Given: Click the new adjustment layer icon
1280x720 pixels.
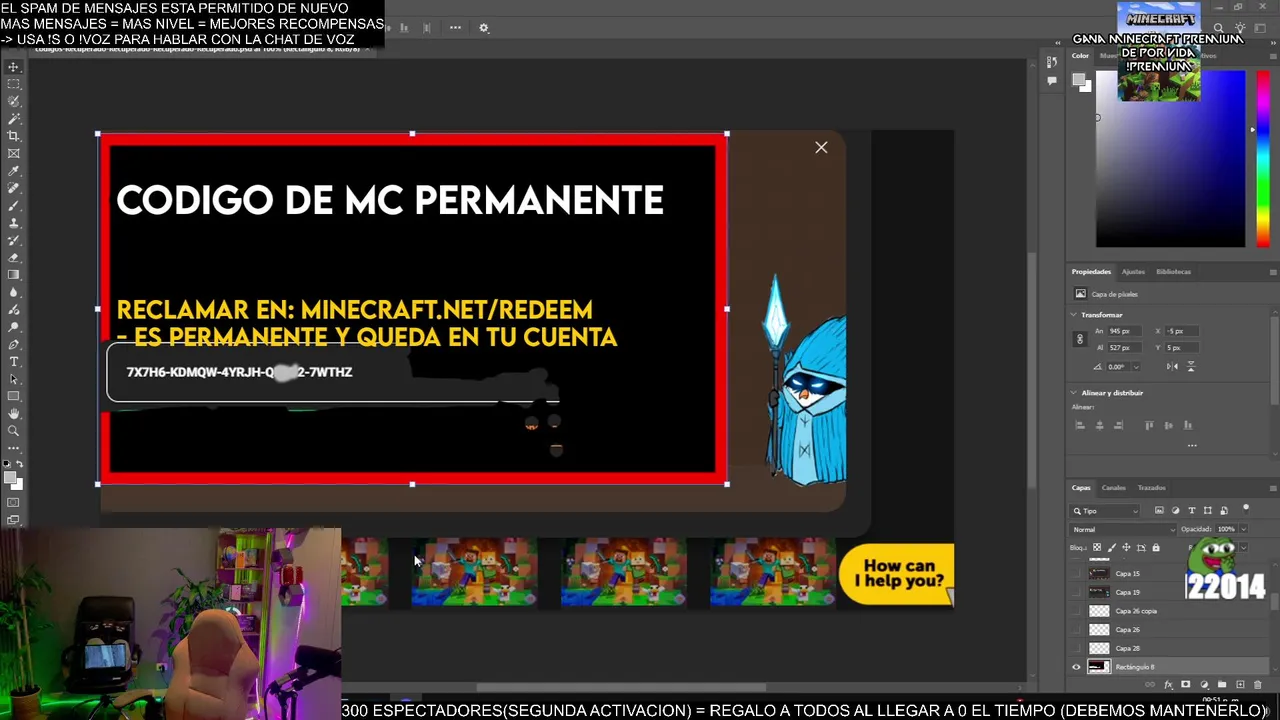Looking at the screenshot, I should point(1204,685).
